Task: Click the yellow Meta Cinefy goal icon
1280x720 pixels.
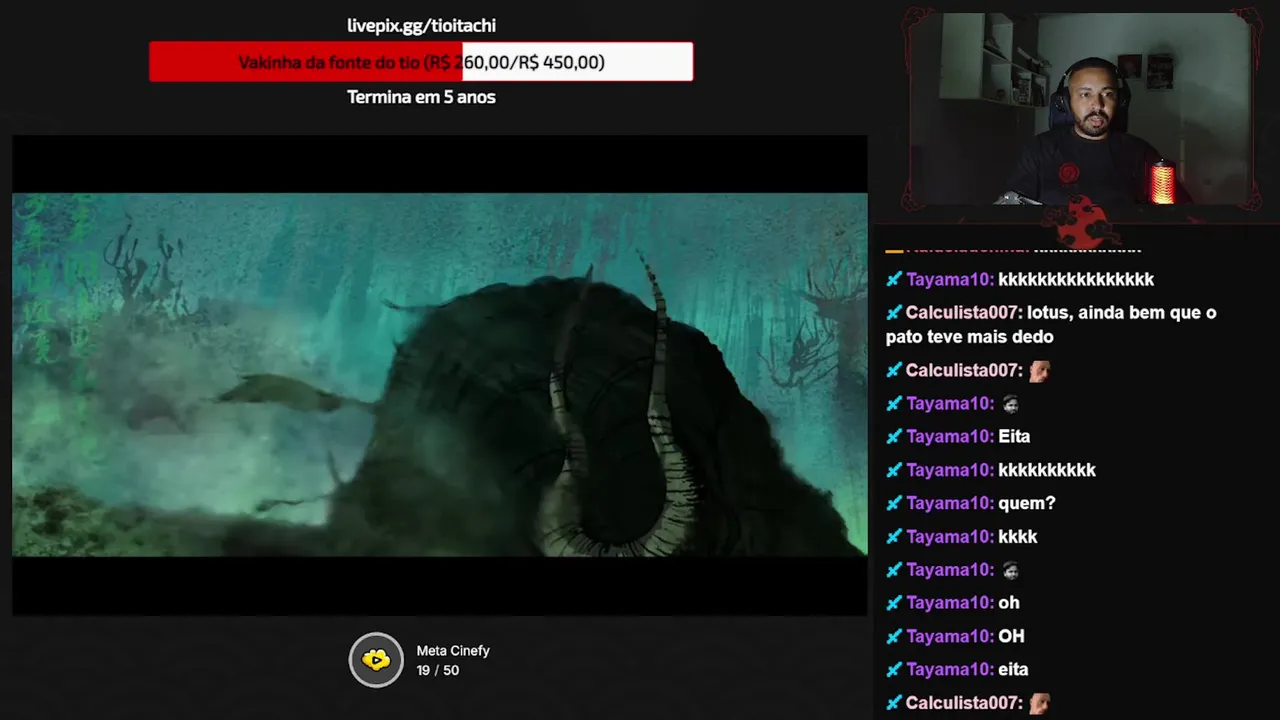Action: pyautogui.click(x=376, y=660)
